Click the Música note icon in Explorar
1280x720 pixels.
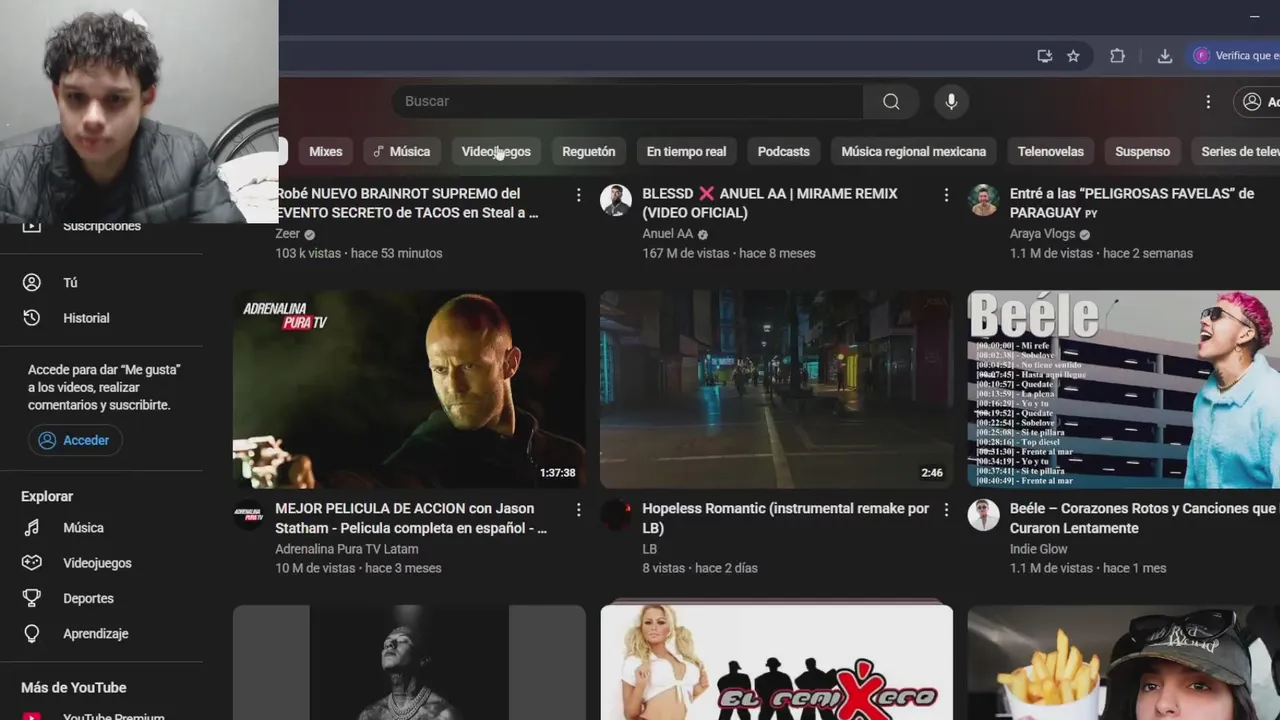point(32,528)
